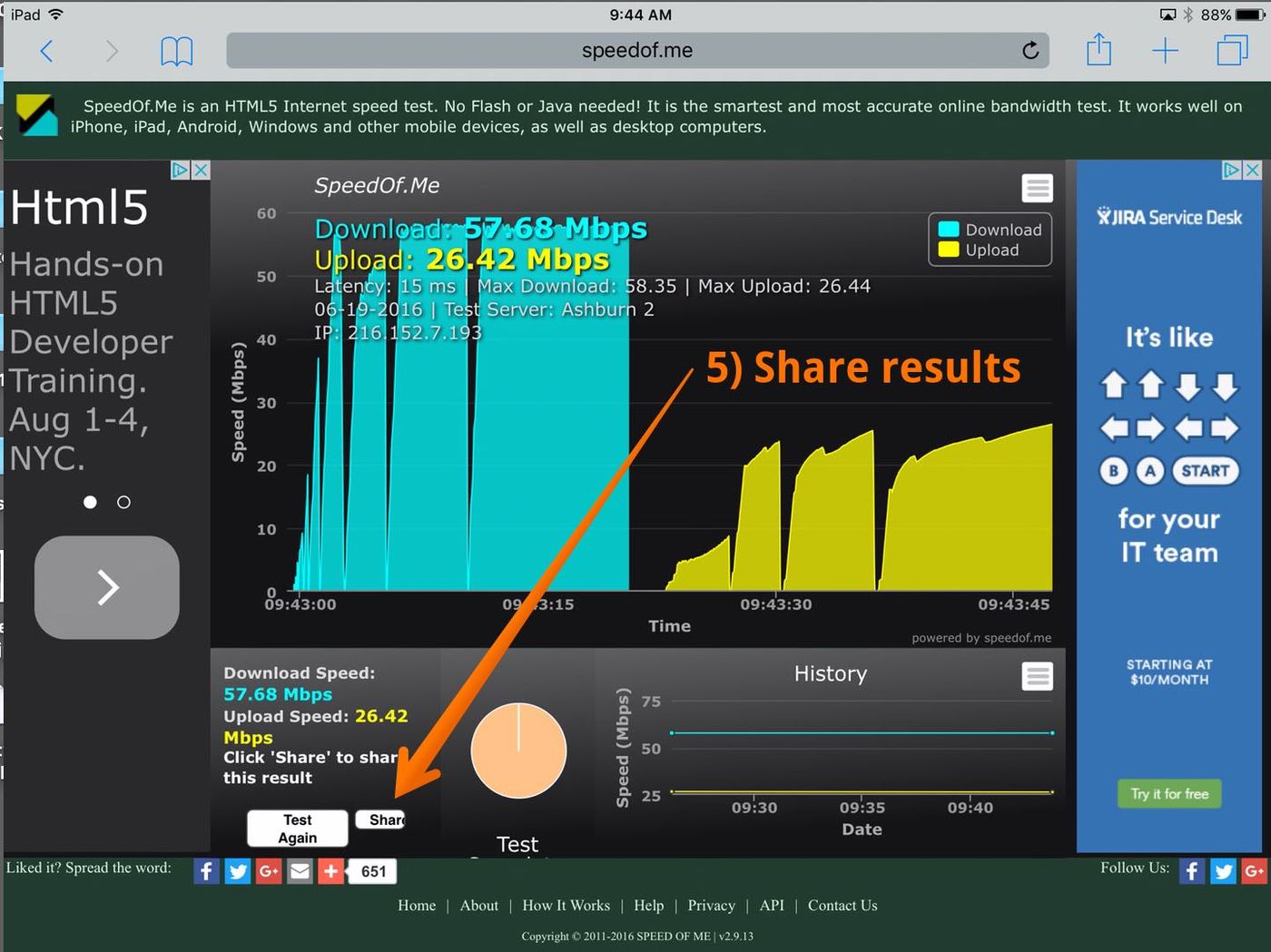The height and width of the screenshot is (952, 1271).
Task: Click the cyan download line in History
Action: (x=862, y=732)
